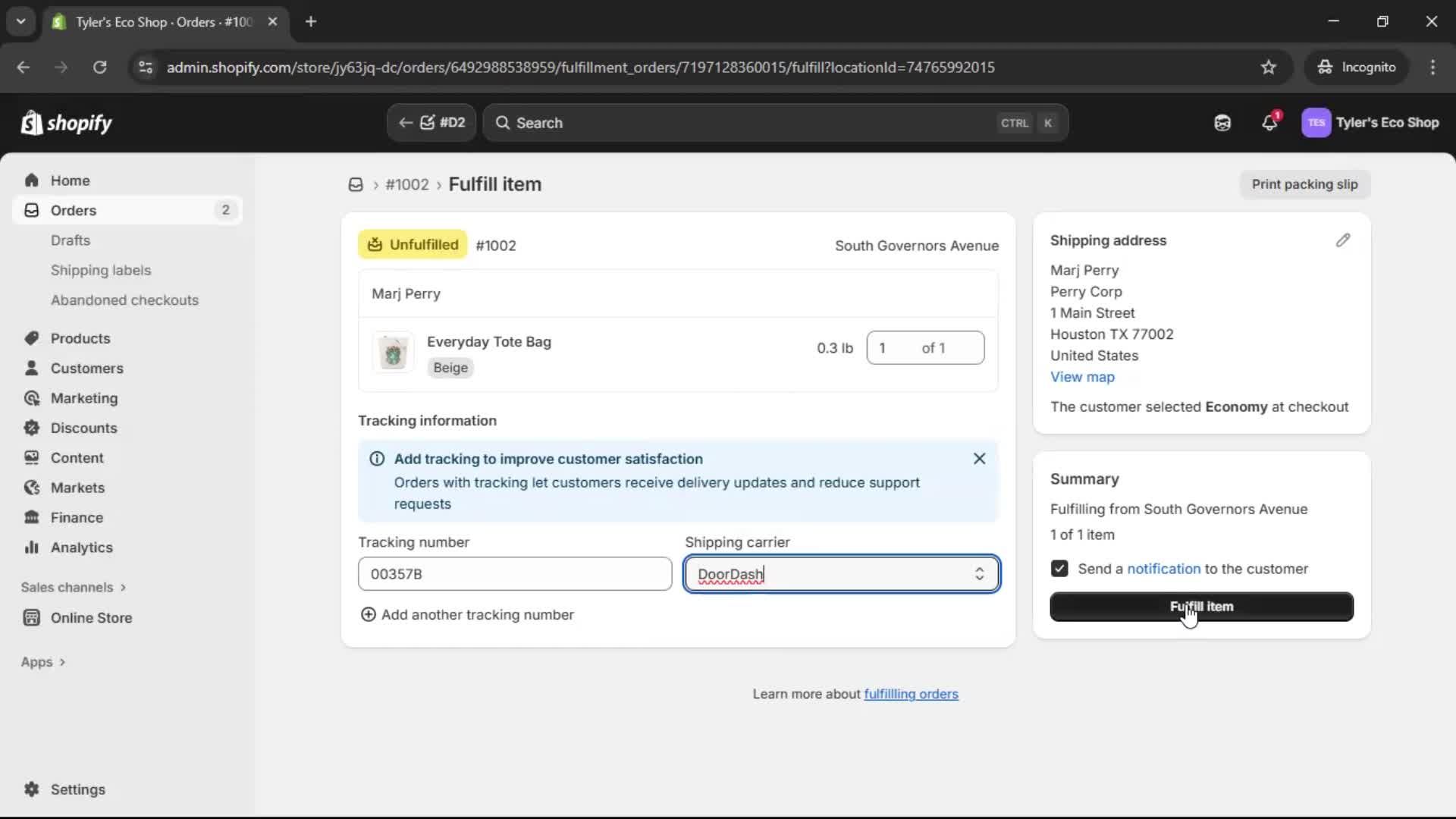Select Customers in the sidebar
Image resolution: width=1456 pixels, height=819 pixels.
point(88,369)
